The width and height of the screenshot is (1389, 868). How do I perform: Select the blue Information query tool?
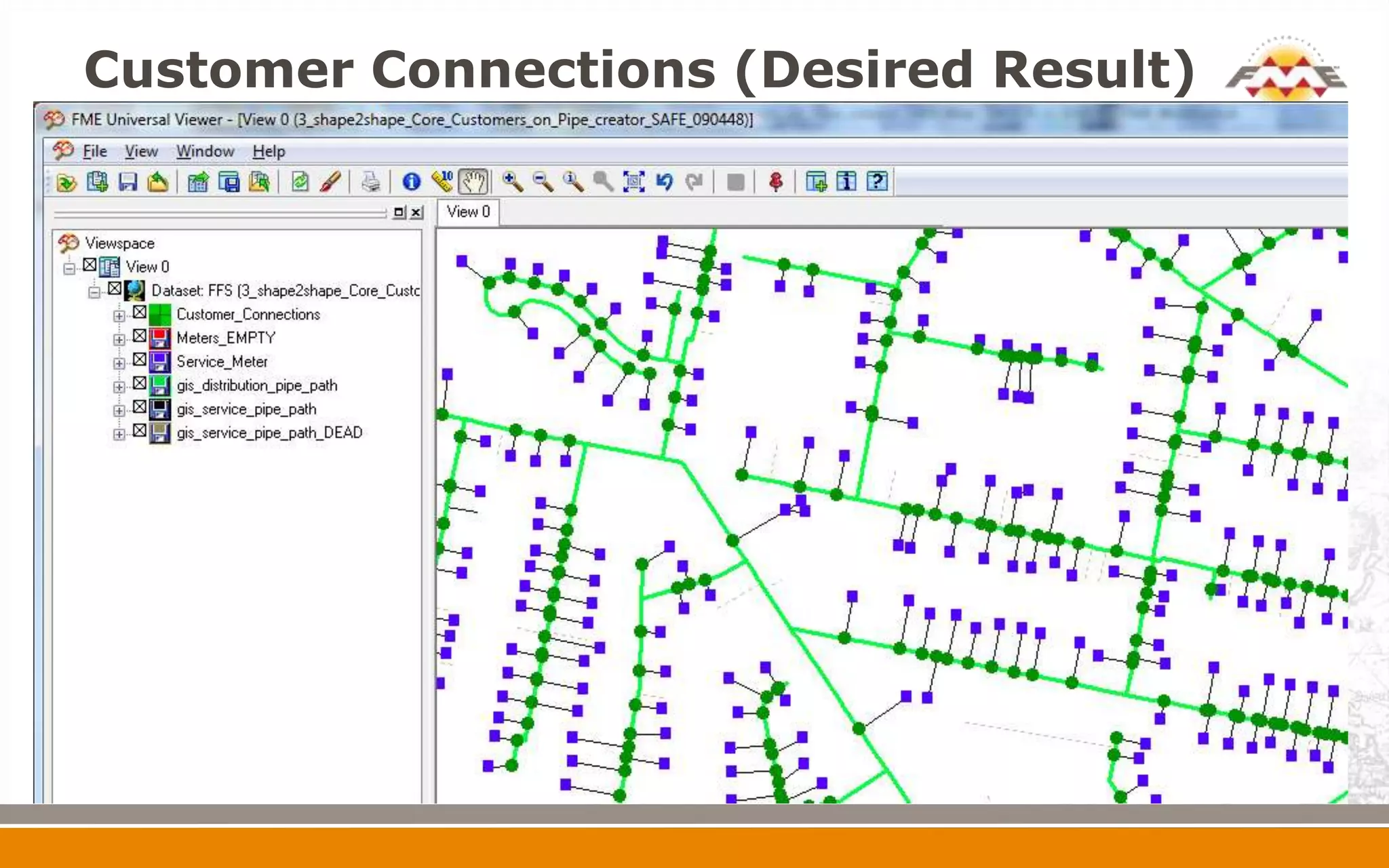click(411, 182)
